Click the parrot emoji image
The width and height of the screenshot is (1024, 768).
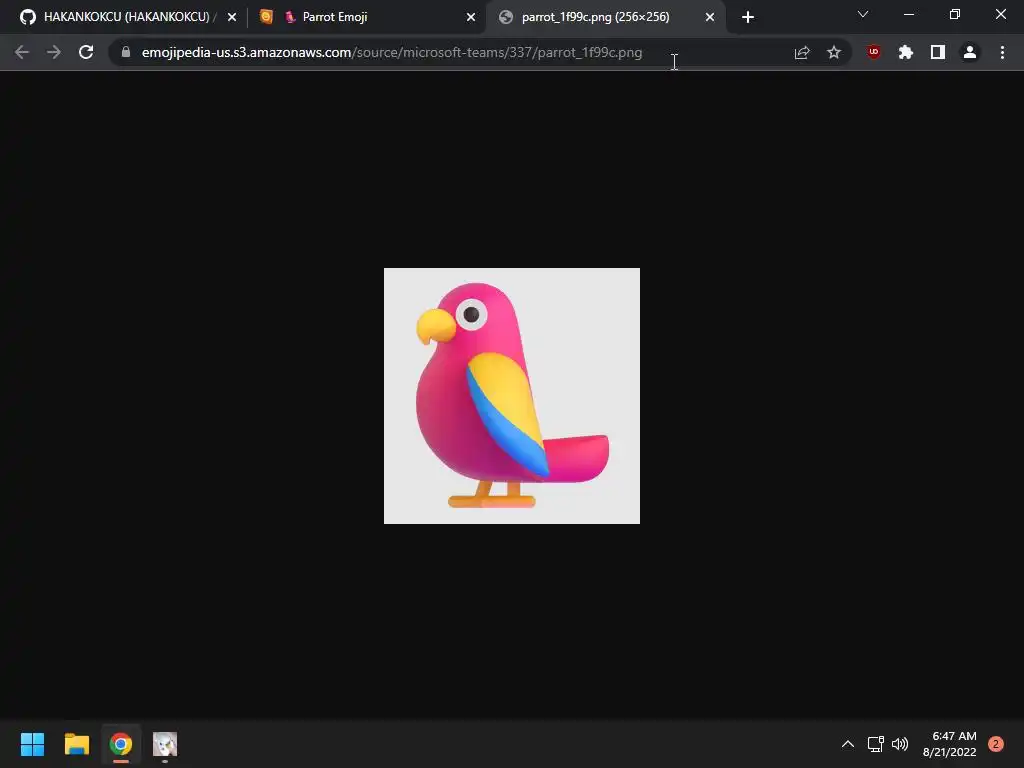(512, 396)
